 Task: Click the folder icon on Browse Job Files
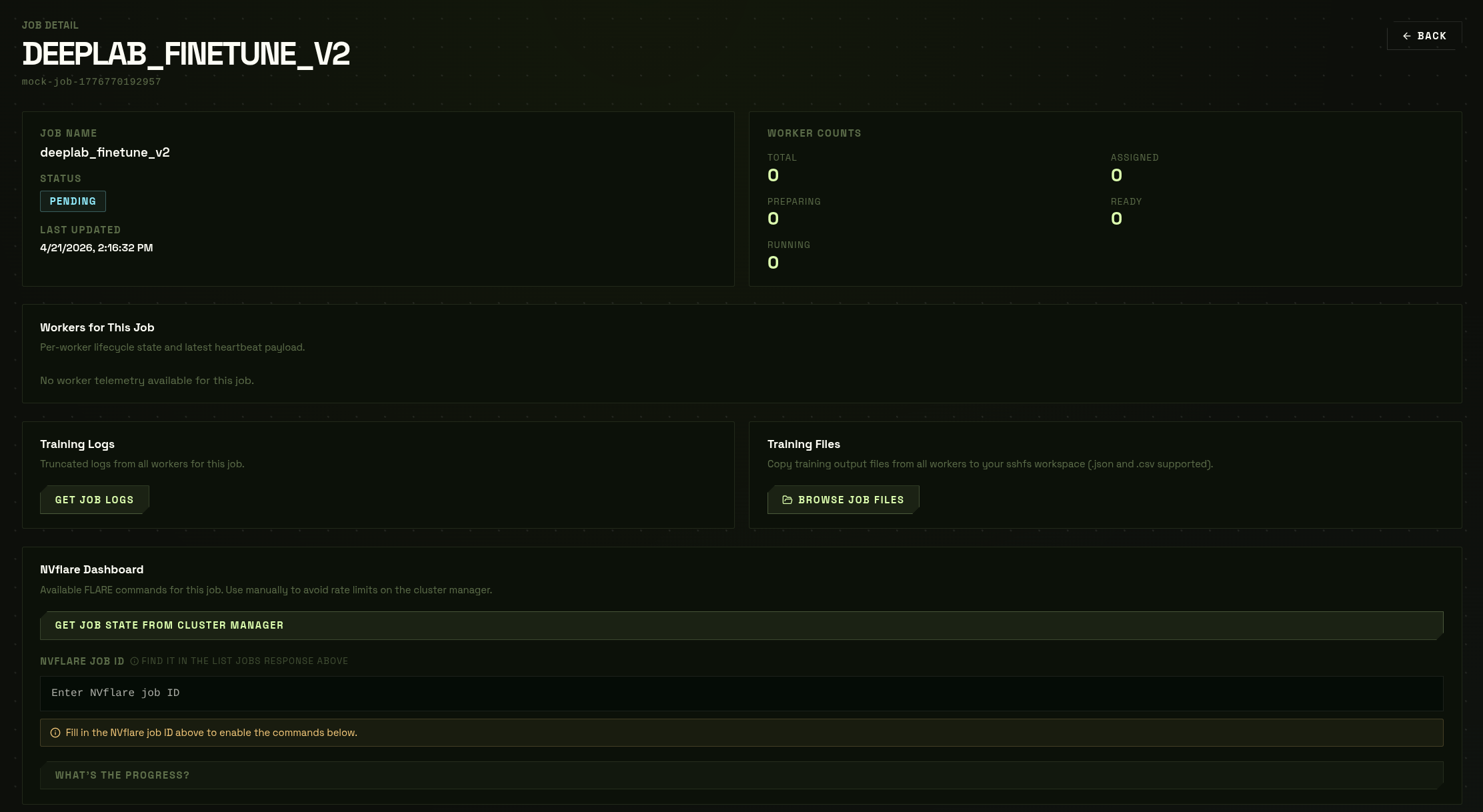point(787,500)
